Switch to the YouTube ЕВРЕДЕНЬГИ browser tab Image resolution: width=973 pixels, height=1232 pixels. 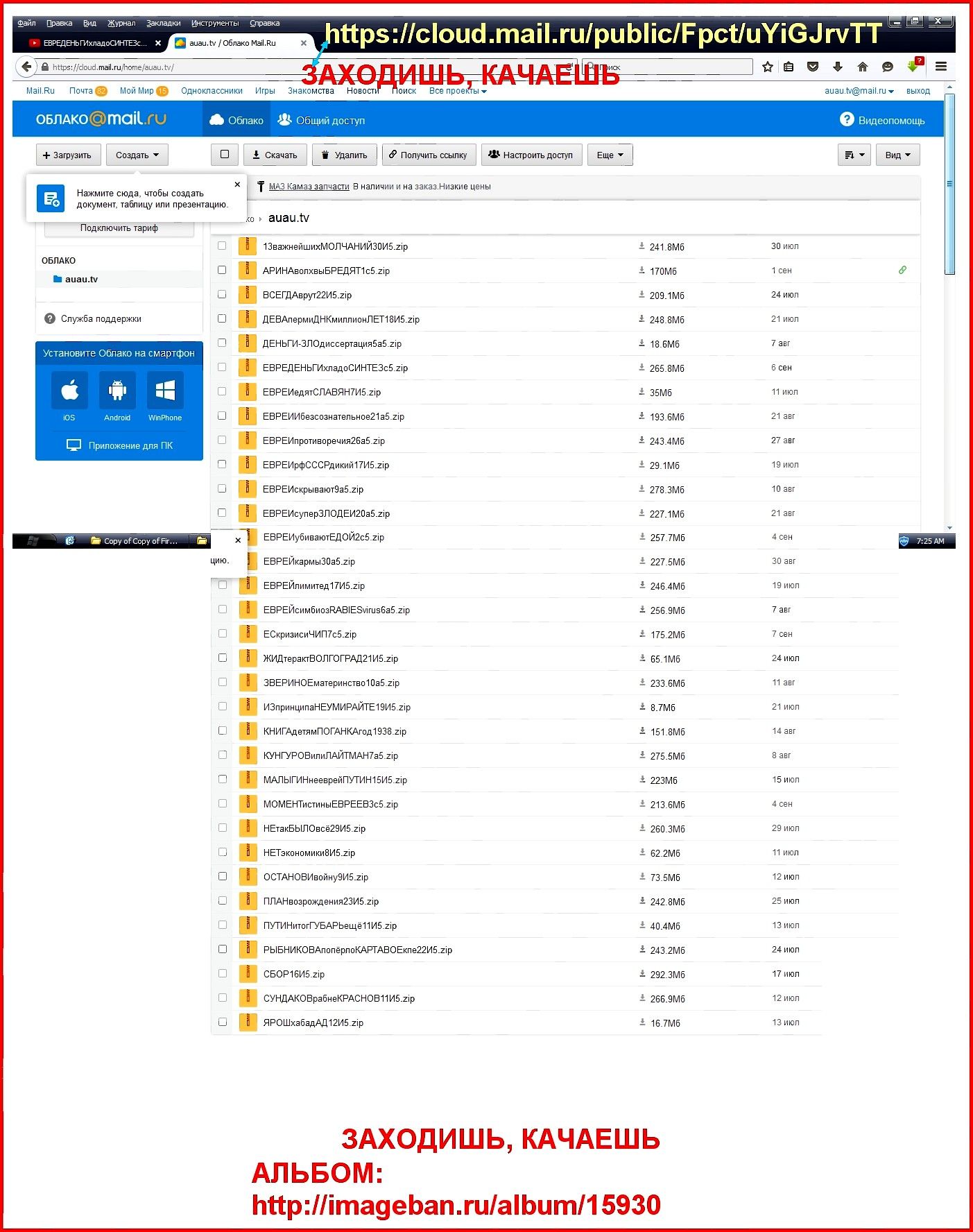click(x=95, y=43)
